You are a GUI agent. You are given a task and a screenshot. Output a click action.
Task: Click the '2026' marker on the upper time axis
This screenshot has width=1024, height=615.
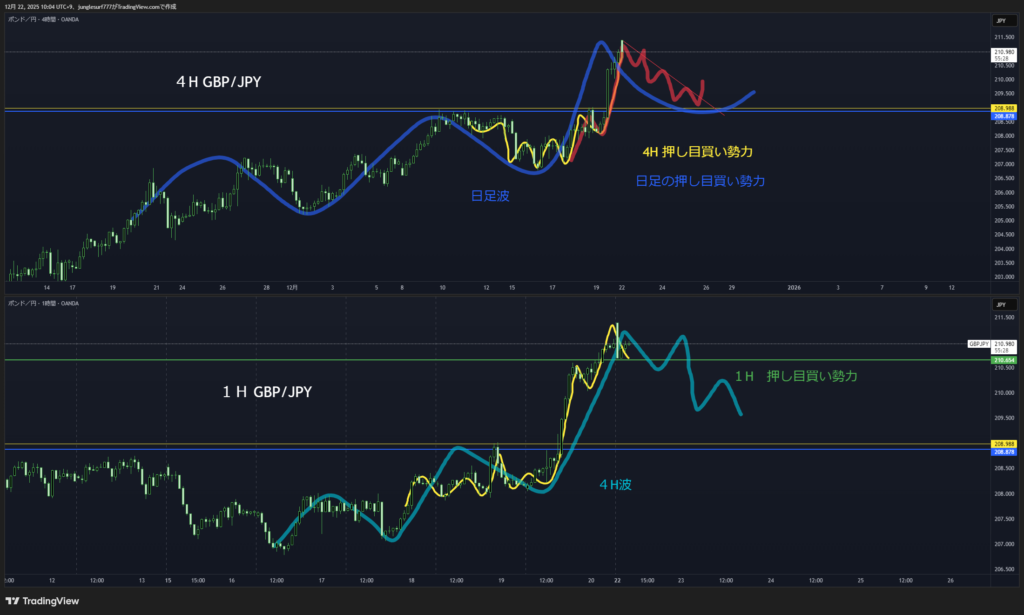point(794,287)
